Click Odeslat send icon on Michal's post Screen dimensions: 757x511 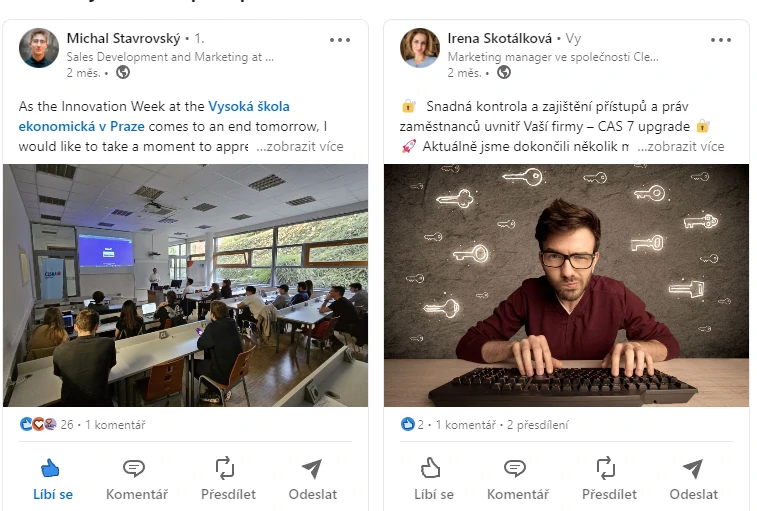pos(311,468)
